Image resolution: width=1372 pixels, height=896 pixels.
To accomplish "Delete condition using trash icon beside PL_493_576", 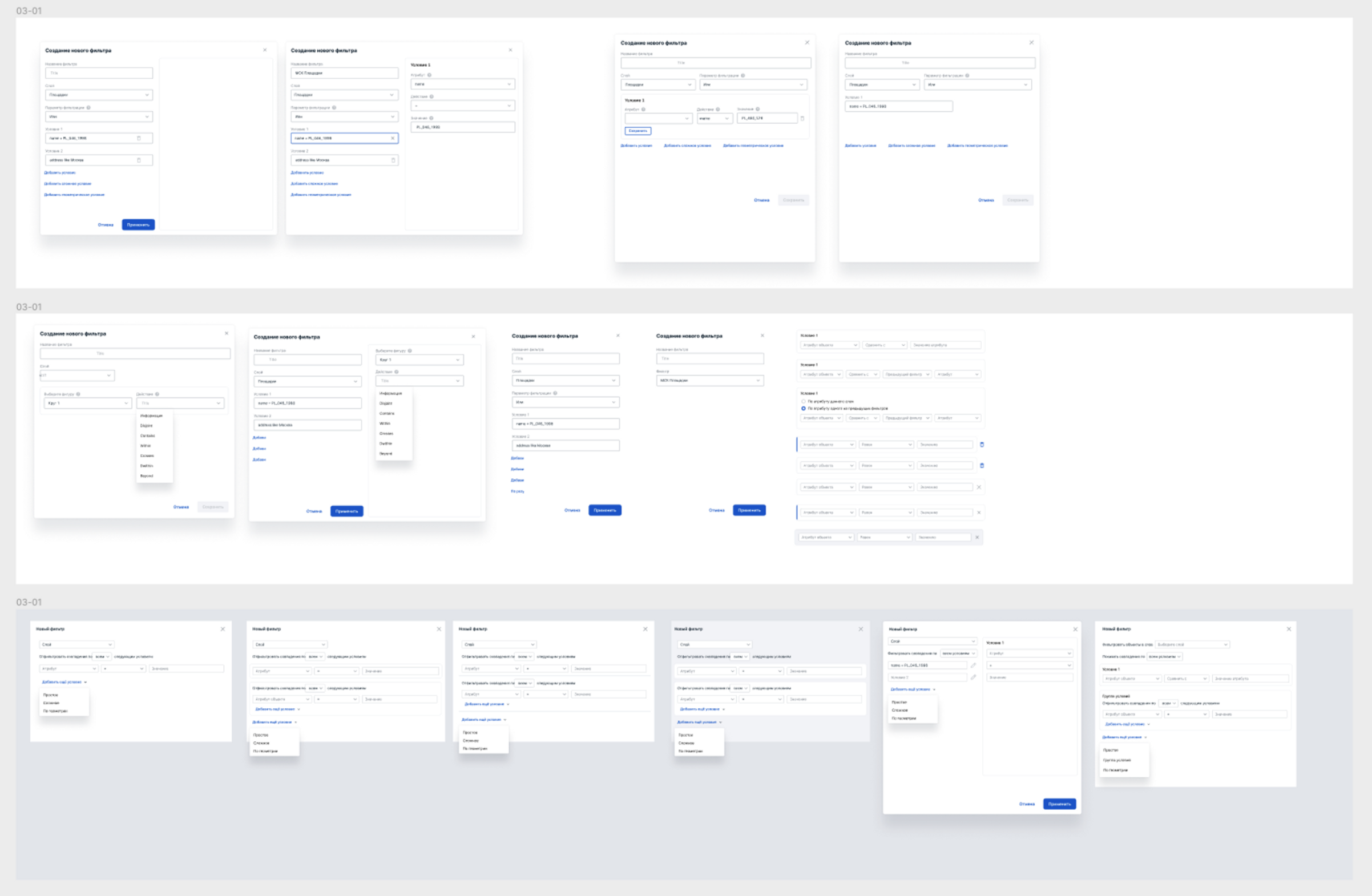I will coord(802,118).
